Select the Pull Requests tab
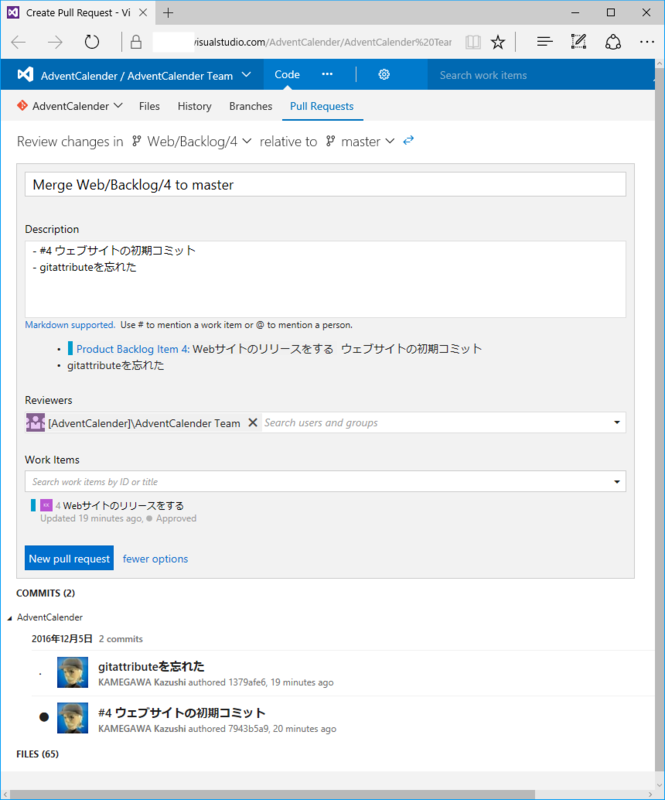This screenshot has height=800, width=665. (x=322, y=106)
